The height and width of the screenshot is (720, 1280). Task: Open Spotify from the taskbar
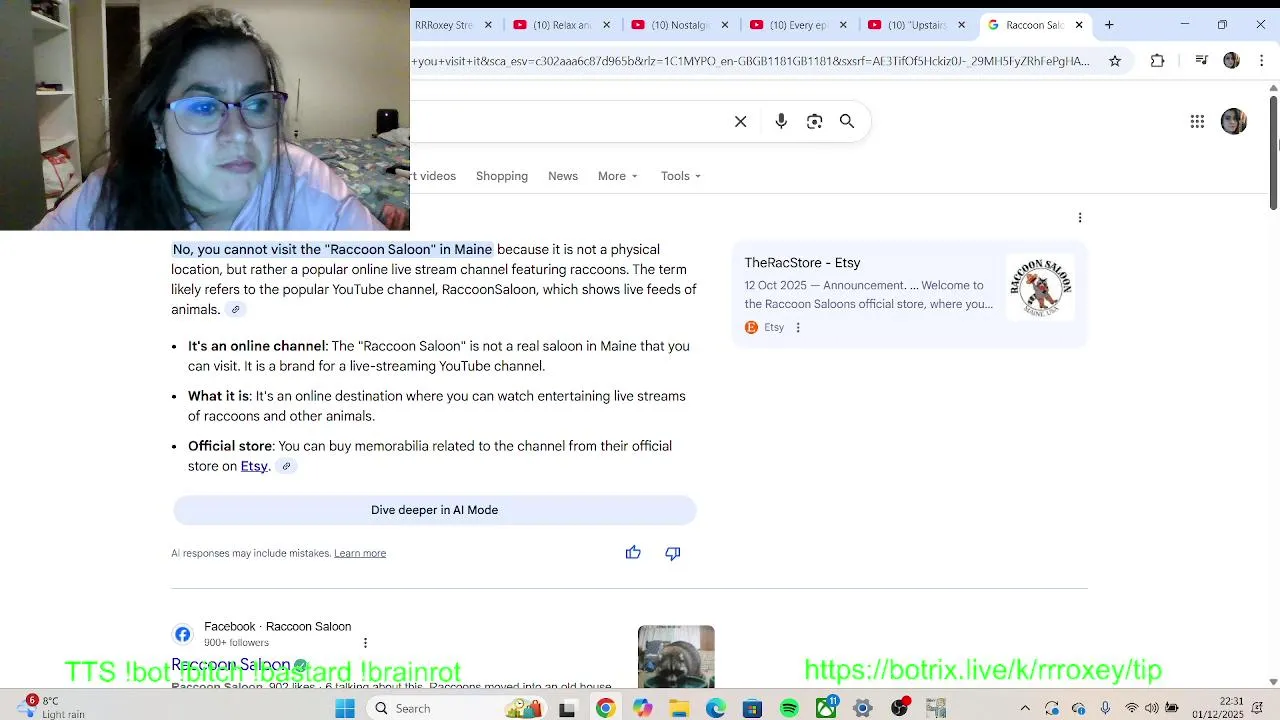click(x=789, y=709)
